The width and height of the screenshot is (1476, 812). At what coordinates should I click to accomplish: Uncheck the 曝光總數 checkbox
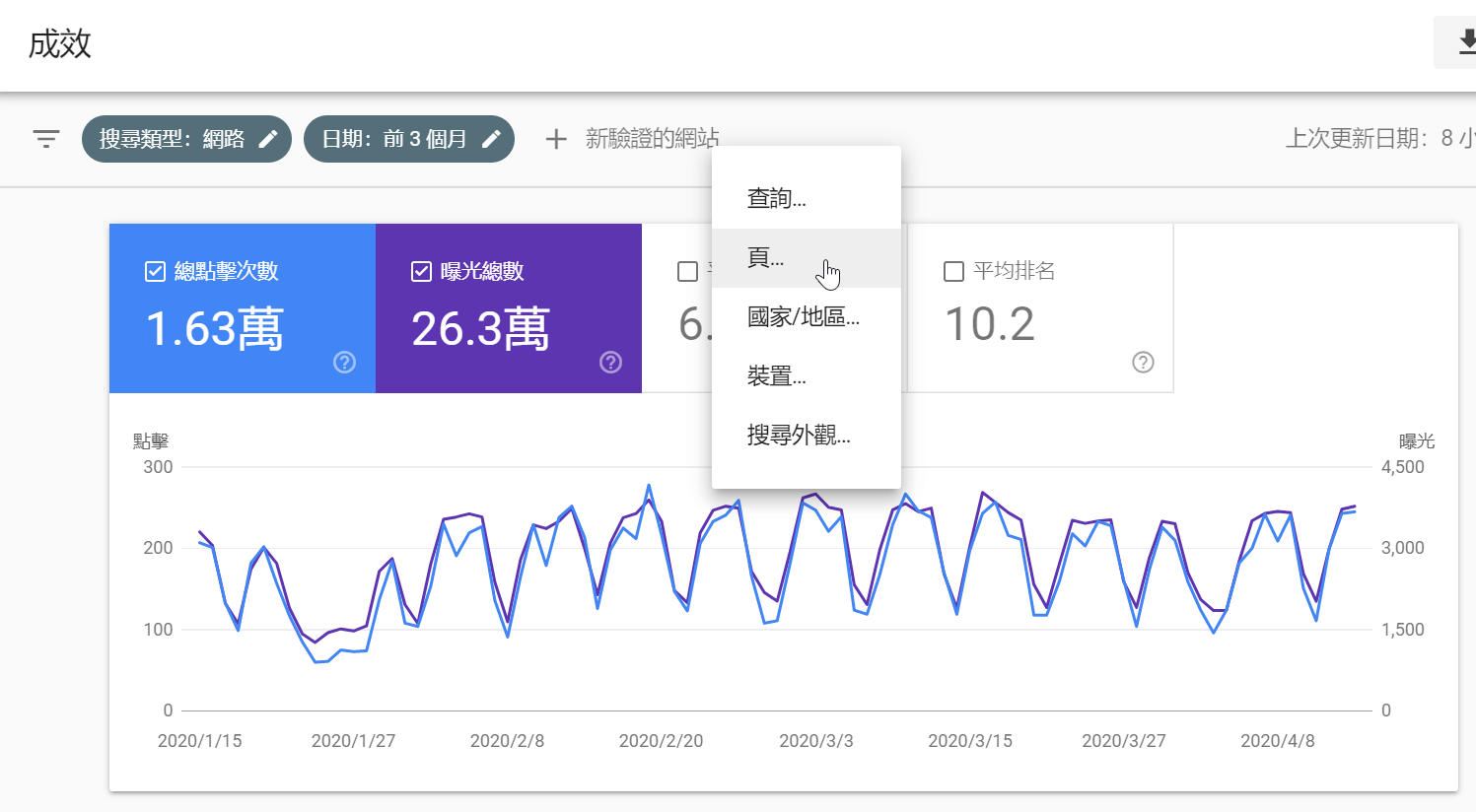[x=421, y=271]
